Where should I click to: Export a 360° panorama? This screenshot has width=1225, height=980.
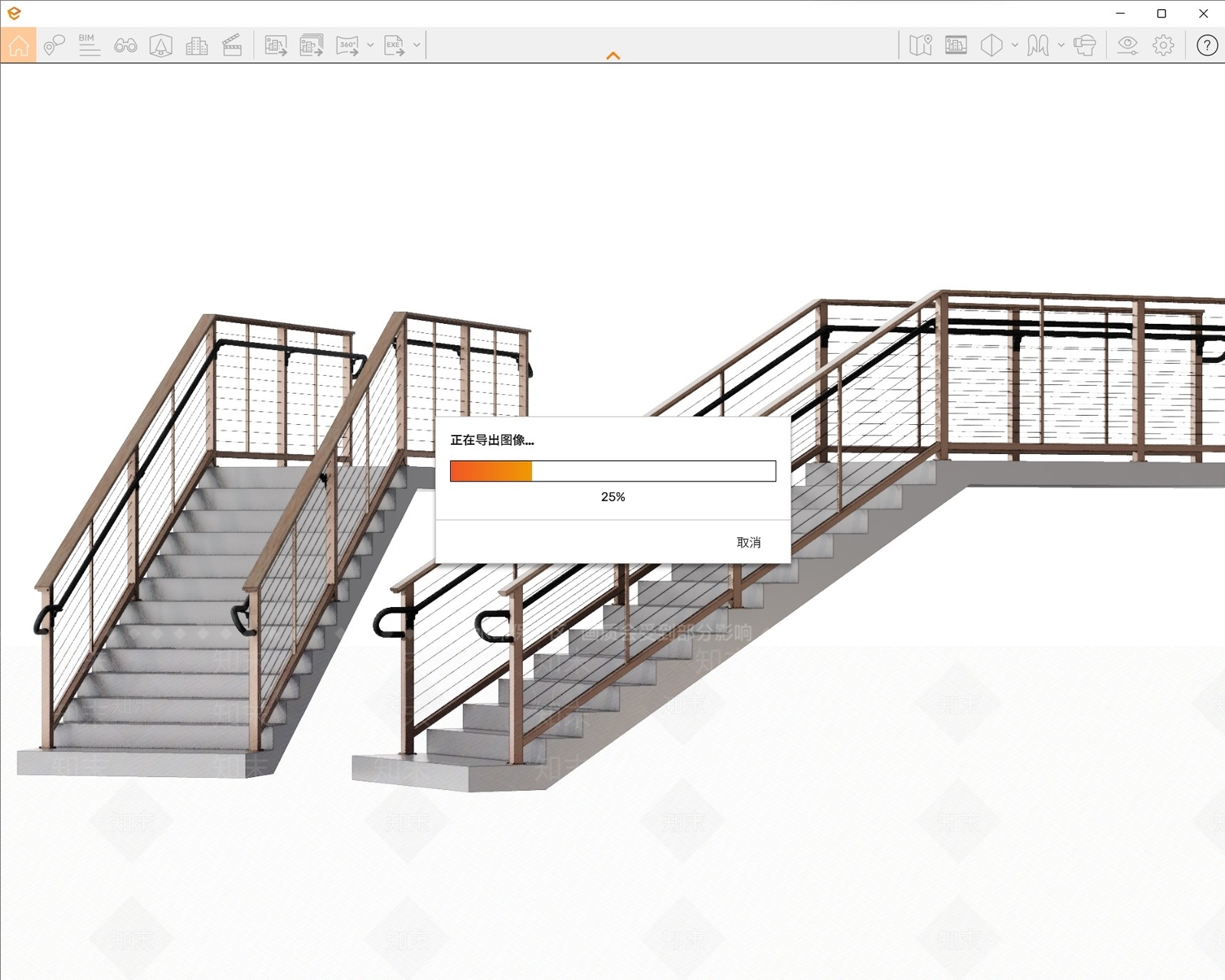(348, 45)
